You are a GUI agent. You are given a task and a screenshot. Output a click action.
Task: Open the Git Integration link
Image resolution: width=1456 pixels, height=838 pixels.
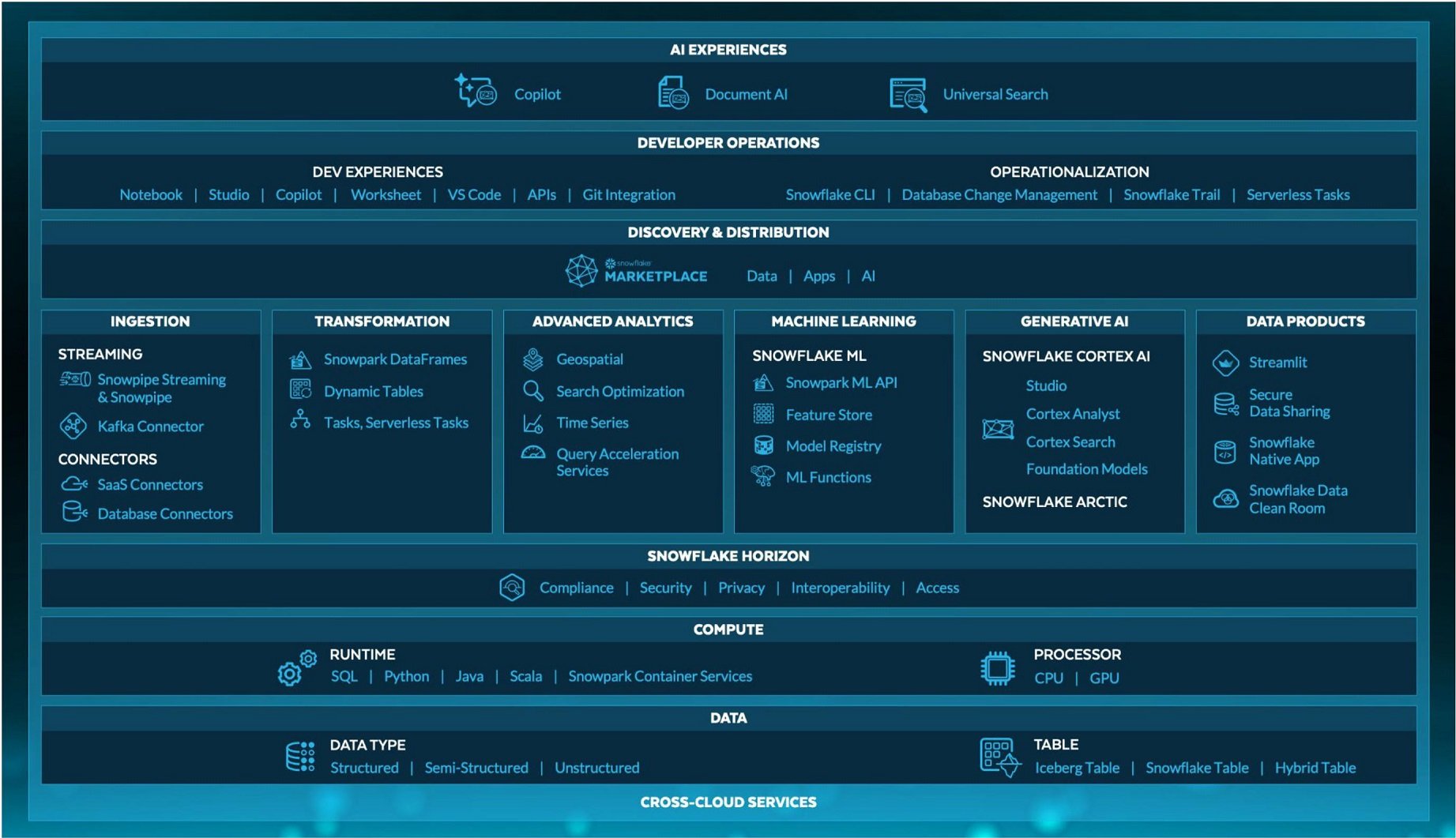point(628,195)
